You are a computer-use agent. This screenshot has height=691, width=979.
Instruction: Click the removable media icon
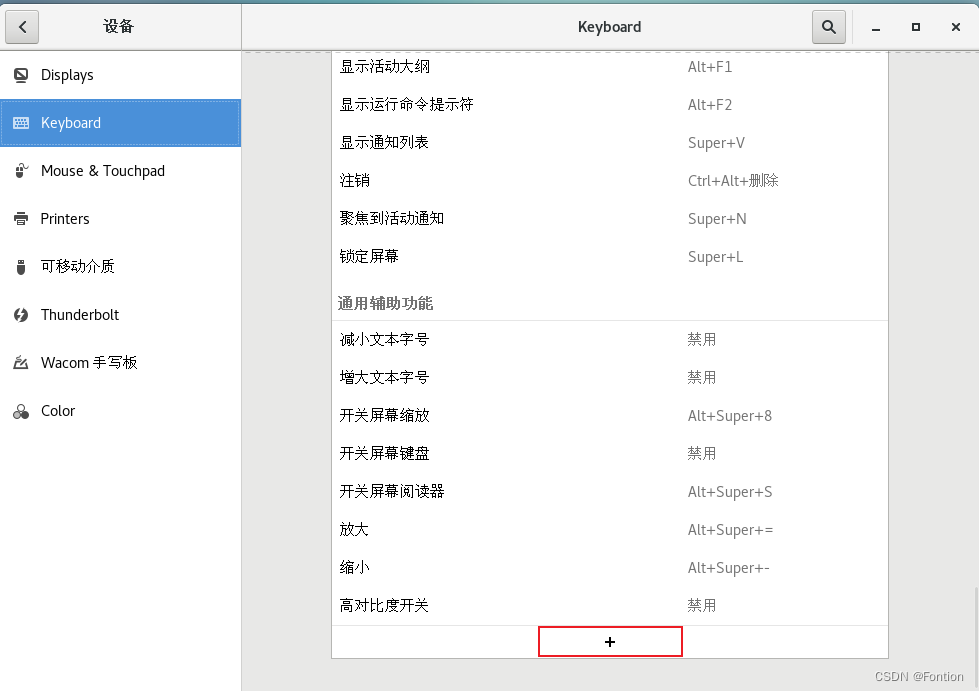pos(21,267)
